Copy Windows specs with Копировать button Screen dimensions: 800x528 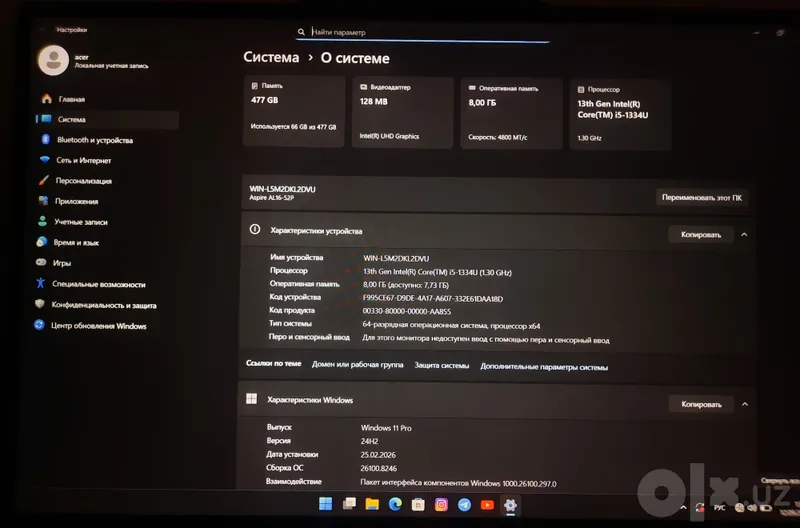tap(701, 404)
